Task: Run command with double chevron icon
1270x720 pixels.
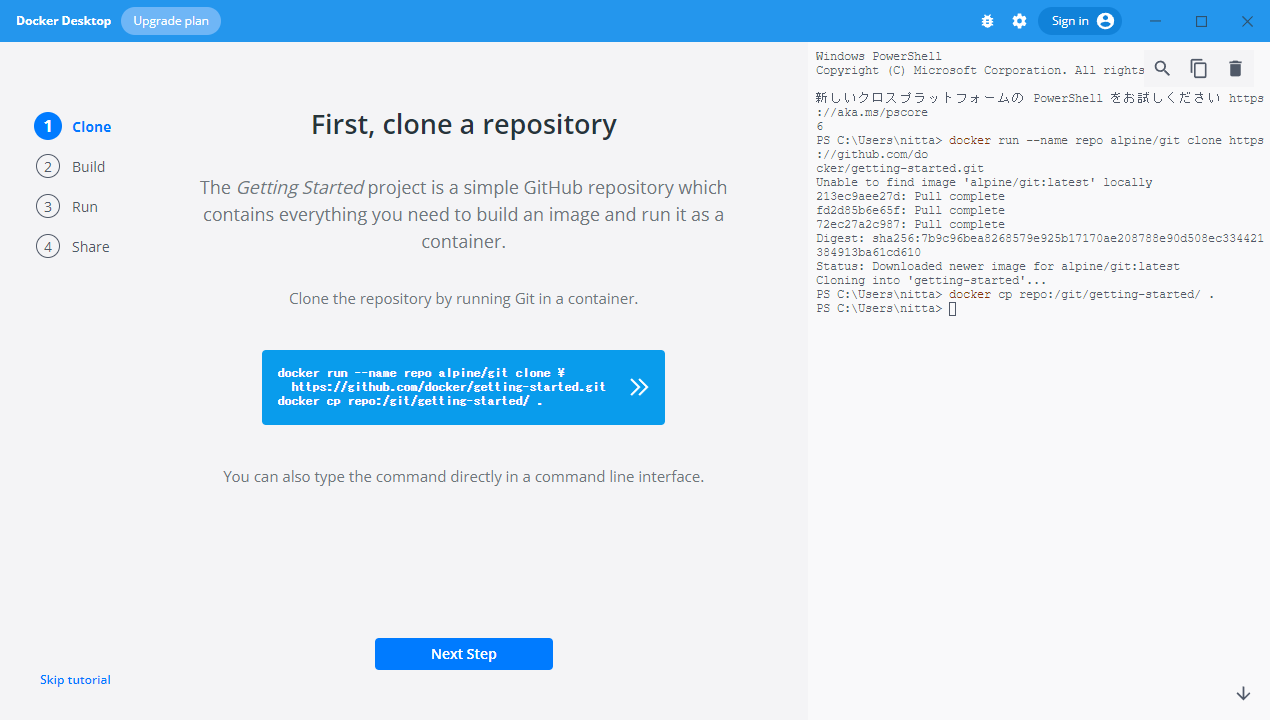Action: 639,387
